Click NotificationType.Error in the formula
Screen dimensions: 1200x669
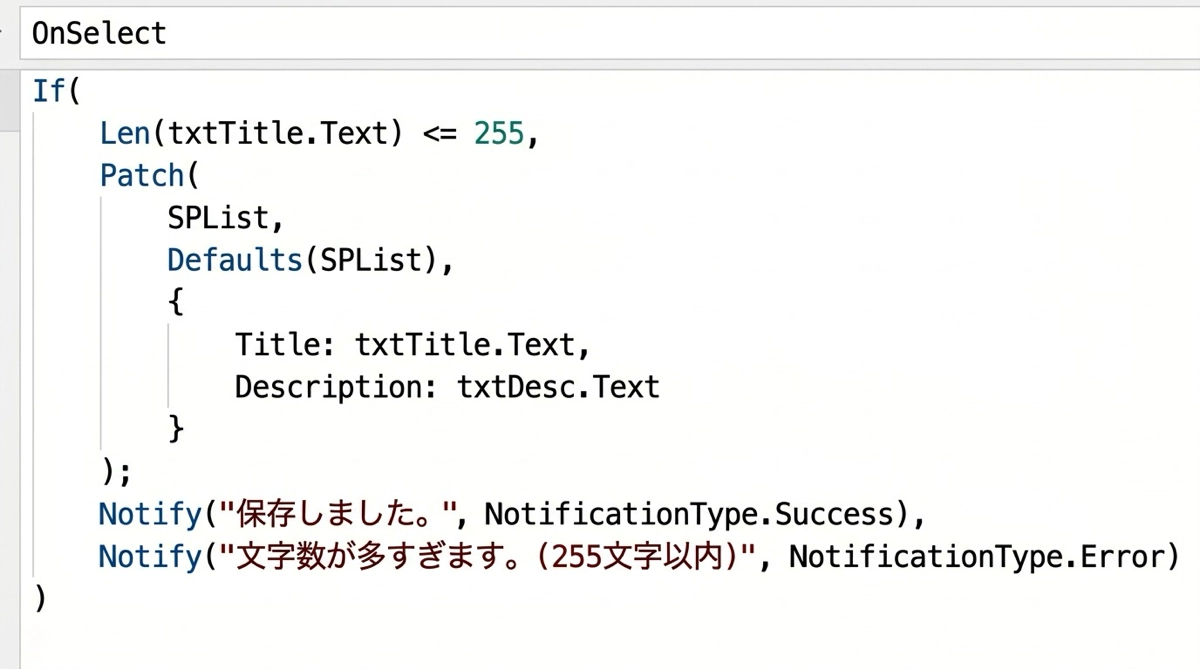click(976, 556)
